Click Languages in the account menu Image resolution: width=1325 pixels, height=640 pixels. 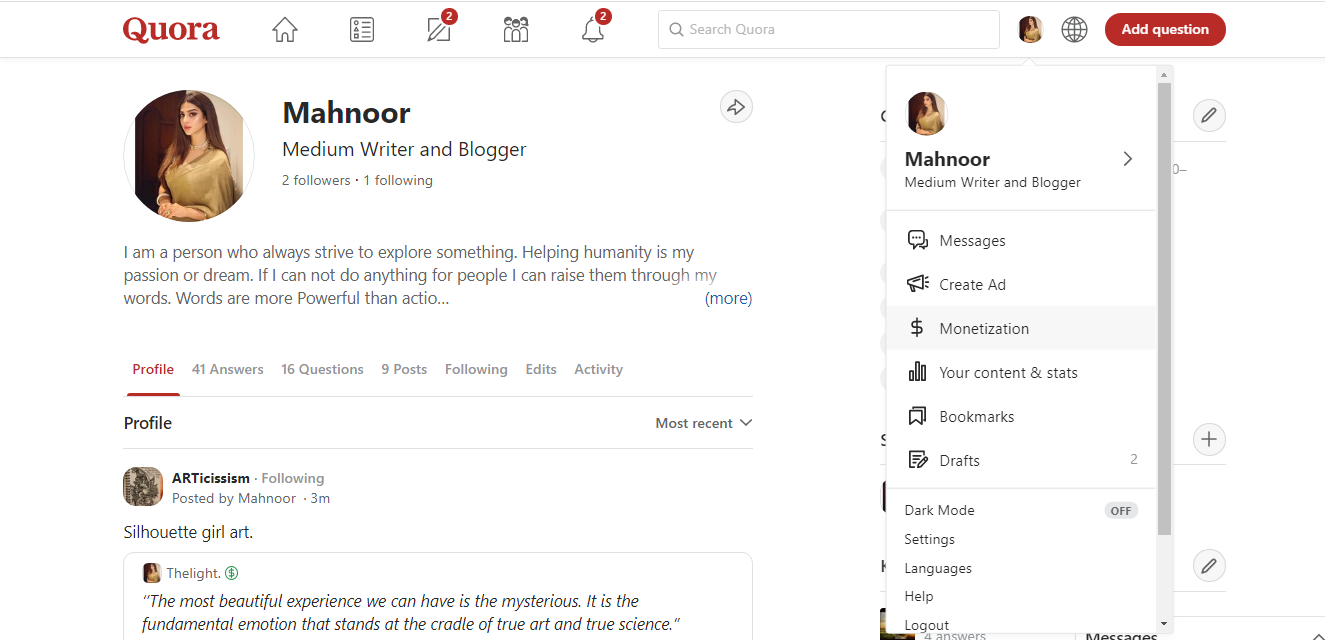pyautogui.click(x=938, y=568)
